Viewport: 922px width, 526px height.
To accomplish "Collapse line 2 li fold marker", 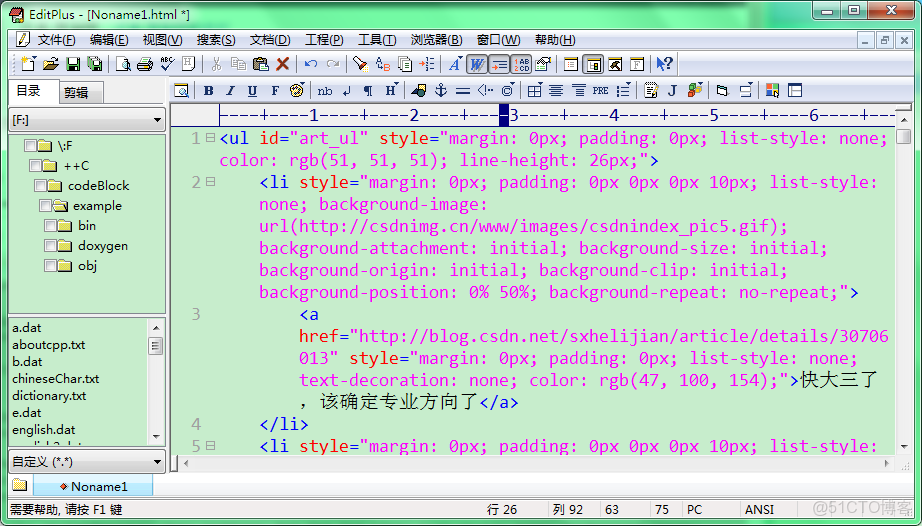I will [210, 182].
